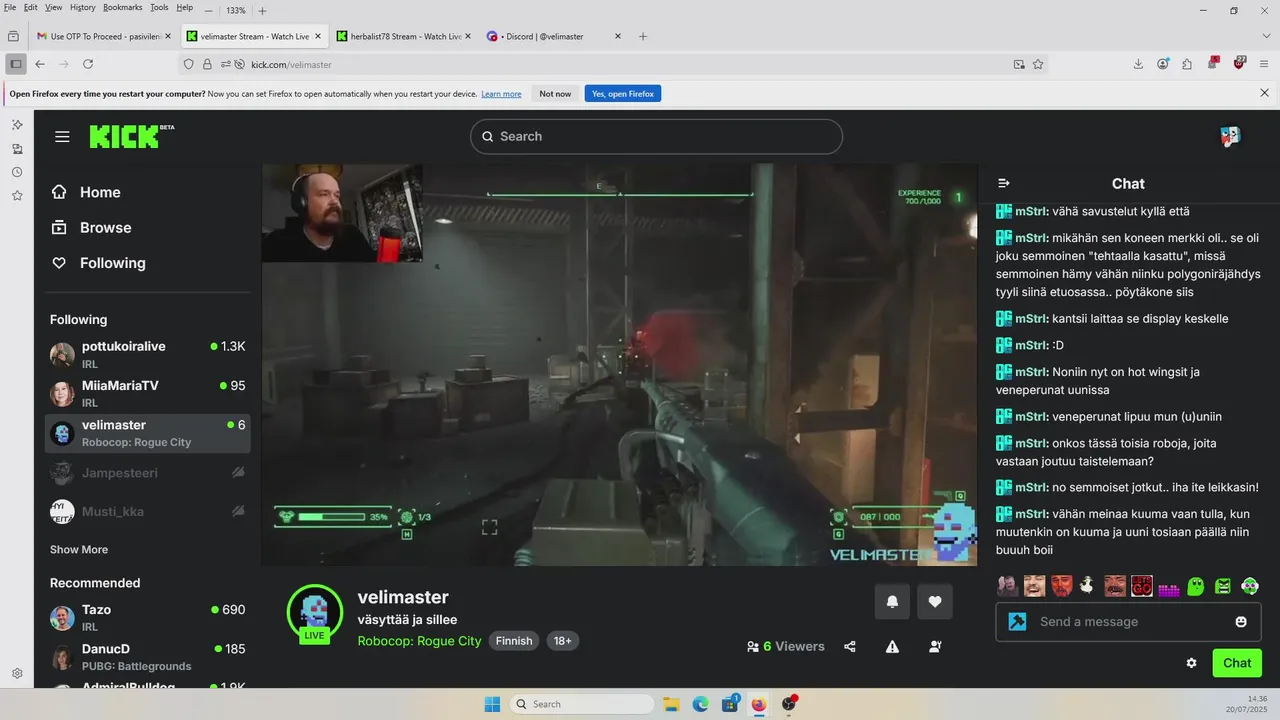Open the Firefox history sidebar icon
Viewport: 1280px width, 720px height.
17,172
